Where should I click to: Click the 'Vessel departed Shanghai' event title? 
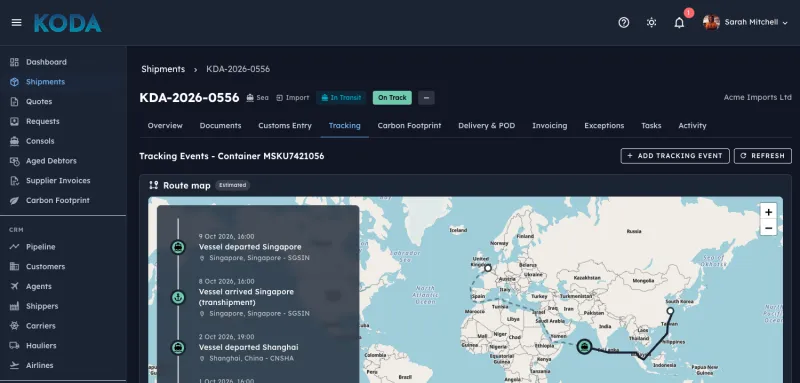(x=248, y=347)
